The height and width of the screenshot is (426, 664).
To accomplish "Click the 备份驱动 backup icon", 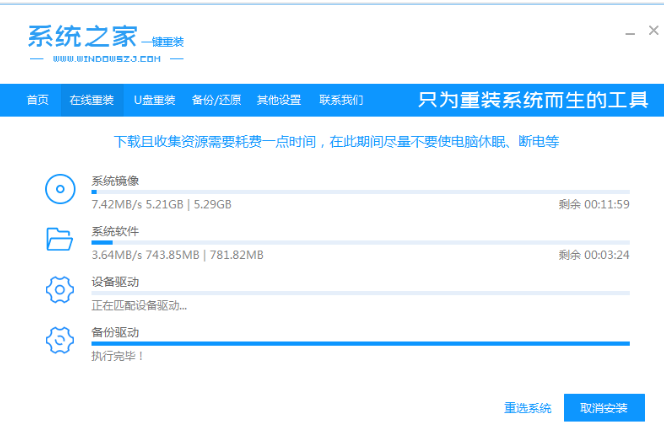I will tap(60, 340).
